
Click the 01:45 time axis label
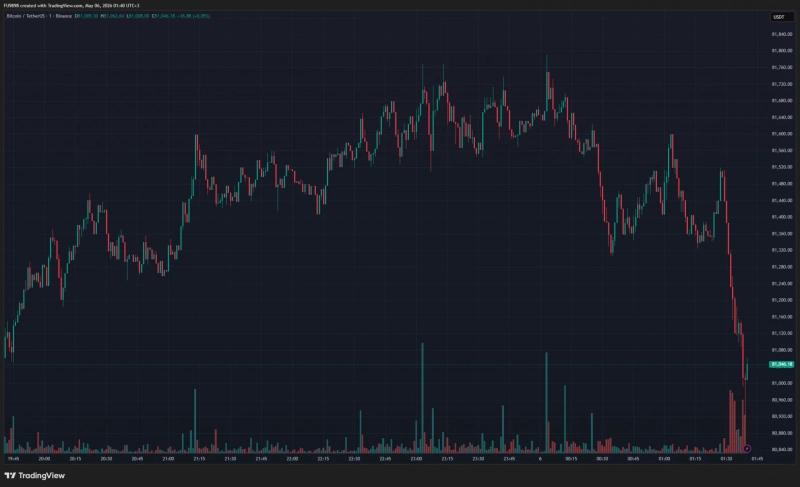(x=757, y=459)
